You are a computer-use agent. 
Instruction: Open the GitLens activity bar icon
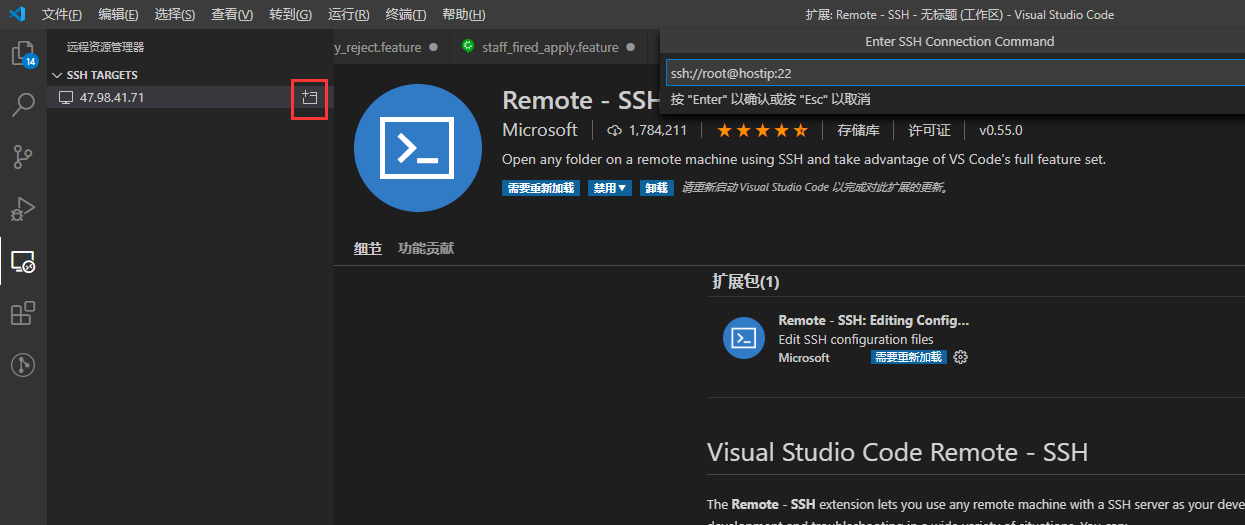pyautogui.click(x=23, y=365)
